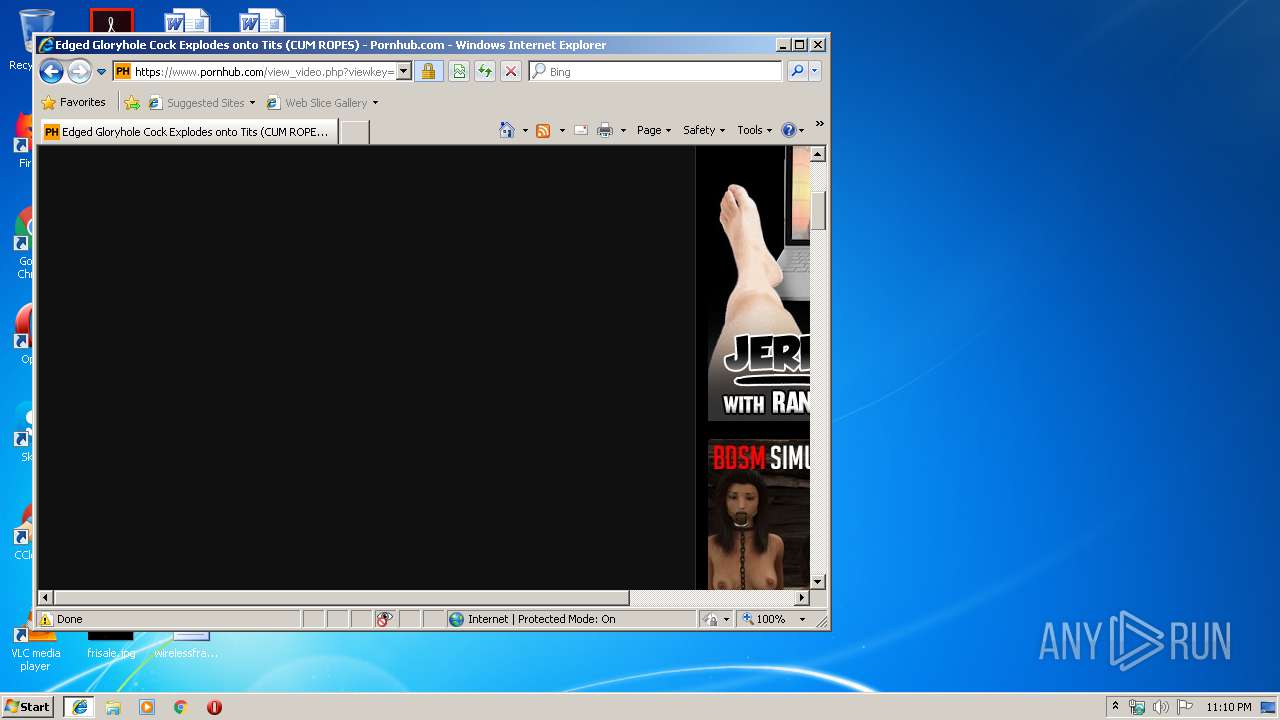Open the Tools menu
This screenshot has width=1280, height=720.
click(755, 130)
